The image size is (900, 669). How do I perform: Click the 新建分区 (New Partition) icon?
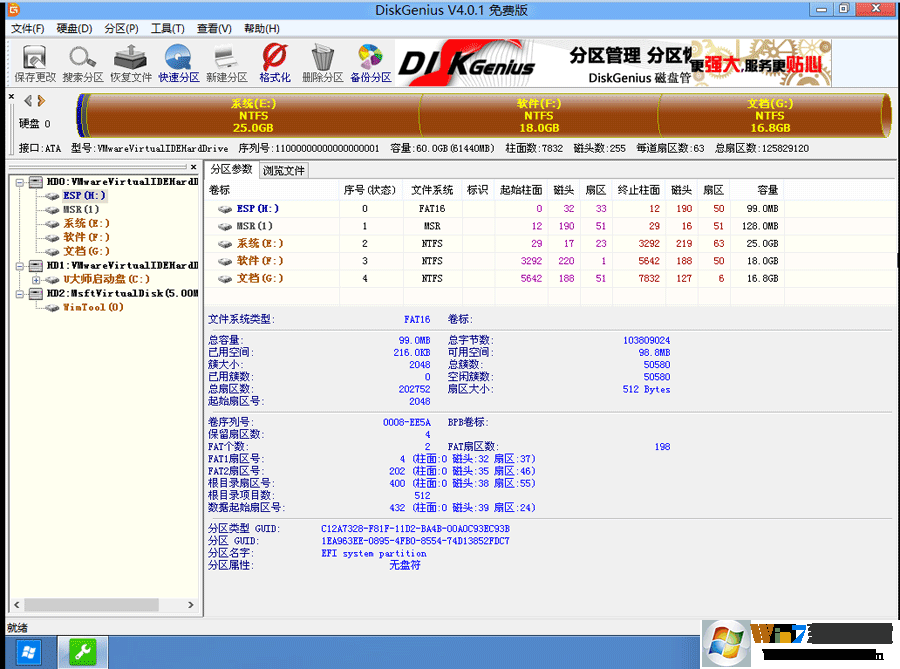click(226, 62)
